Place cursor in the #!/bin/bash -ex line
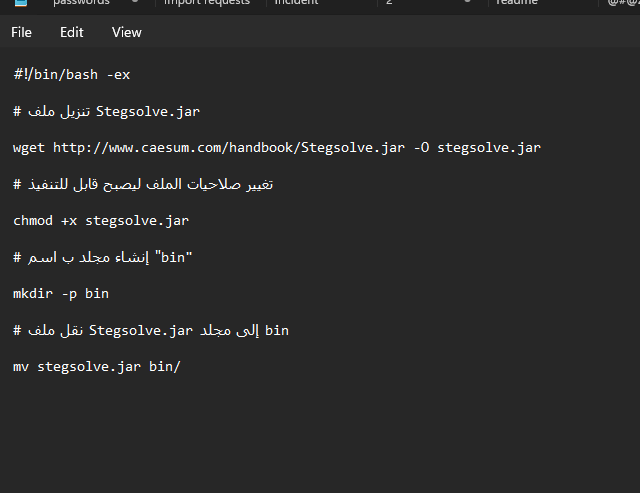 click(72, 75)
